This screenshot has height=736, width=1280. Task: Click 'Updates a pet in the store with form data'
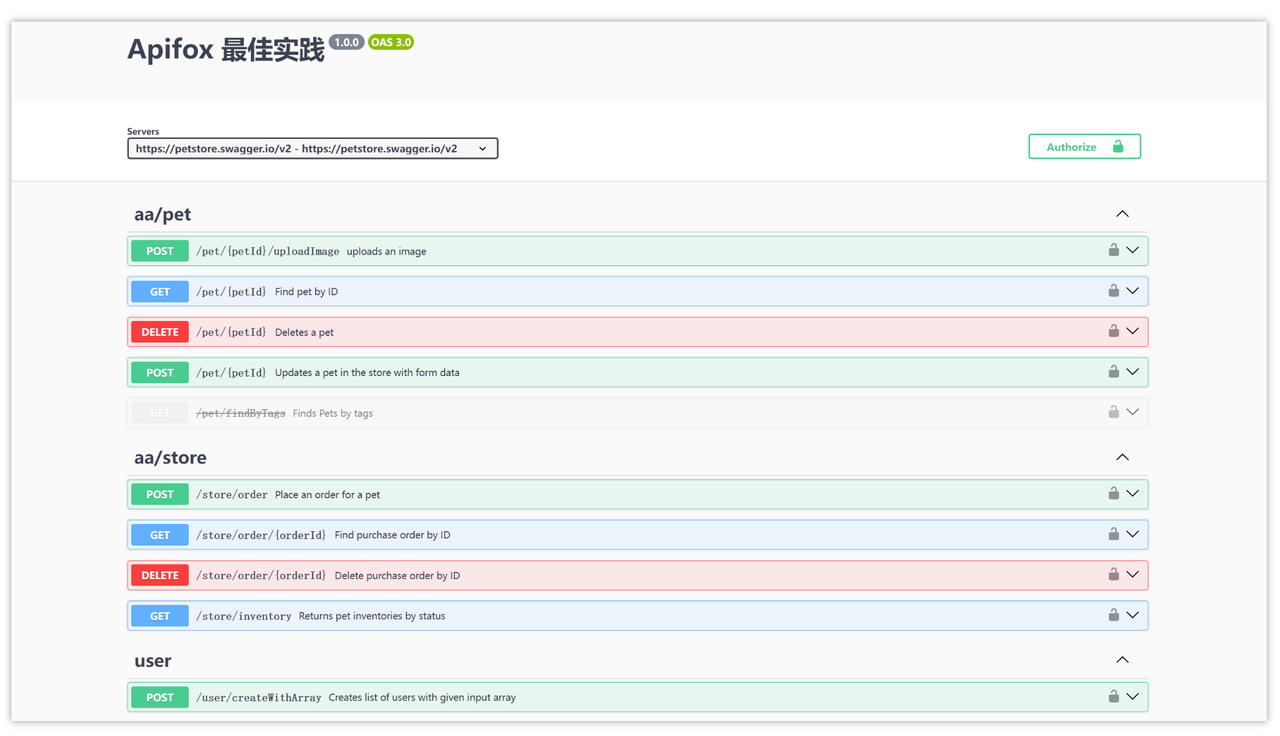(368, 372)
